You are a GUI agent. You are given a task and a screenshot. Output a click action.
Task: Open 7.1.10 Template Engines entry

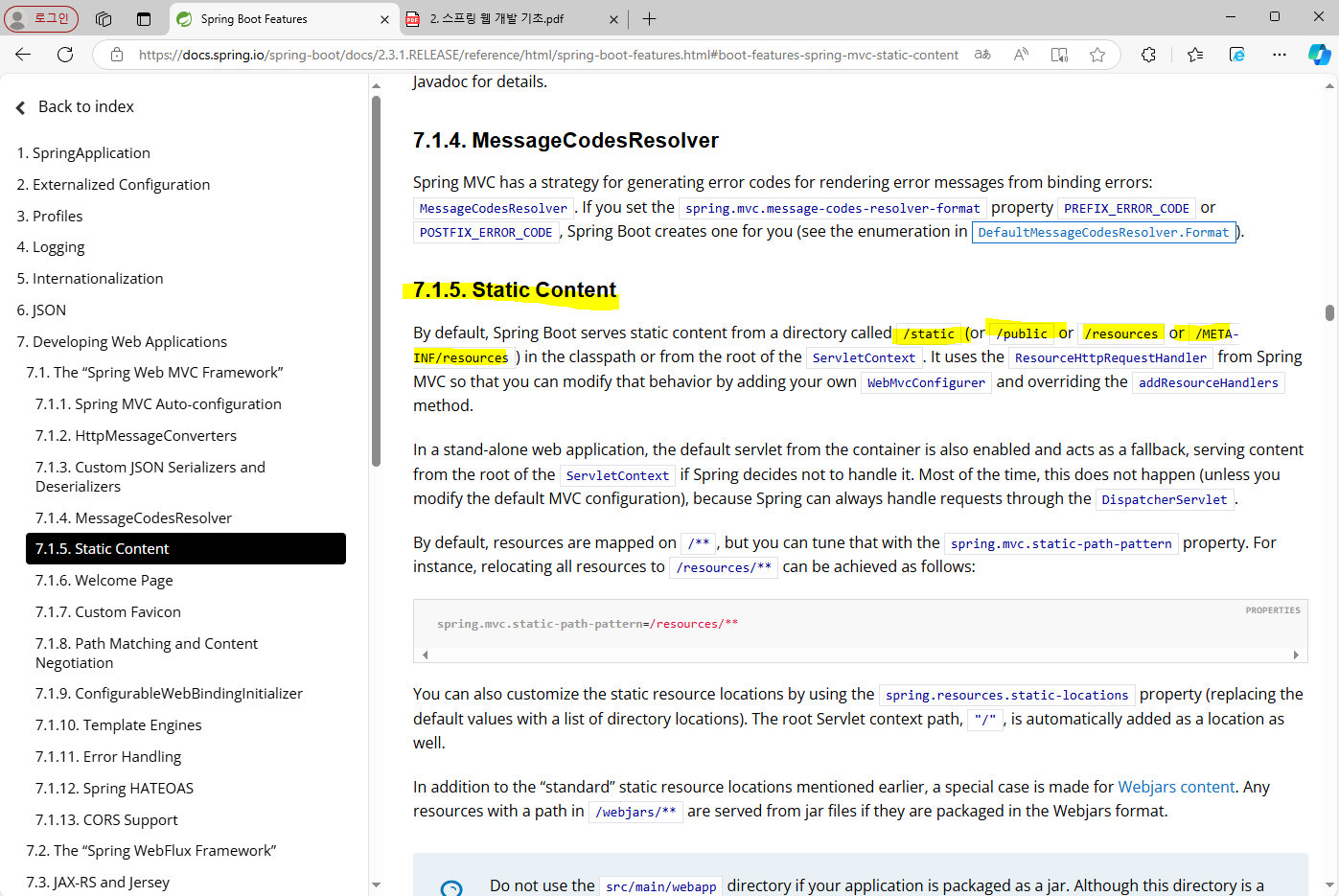pyautogui.click(x=119, y=724)
